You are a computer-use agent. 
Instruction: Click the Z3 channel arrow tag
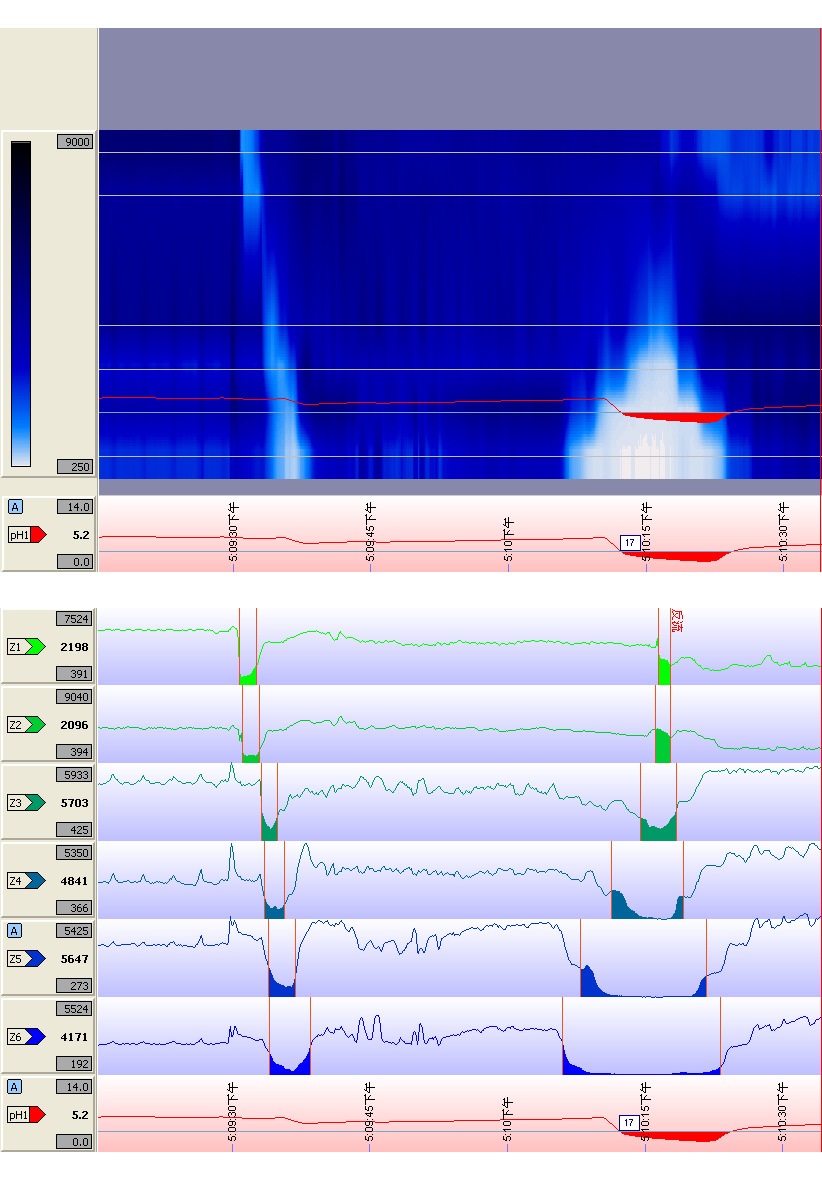(26, 803)
